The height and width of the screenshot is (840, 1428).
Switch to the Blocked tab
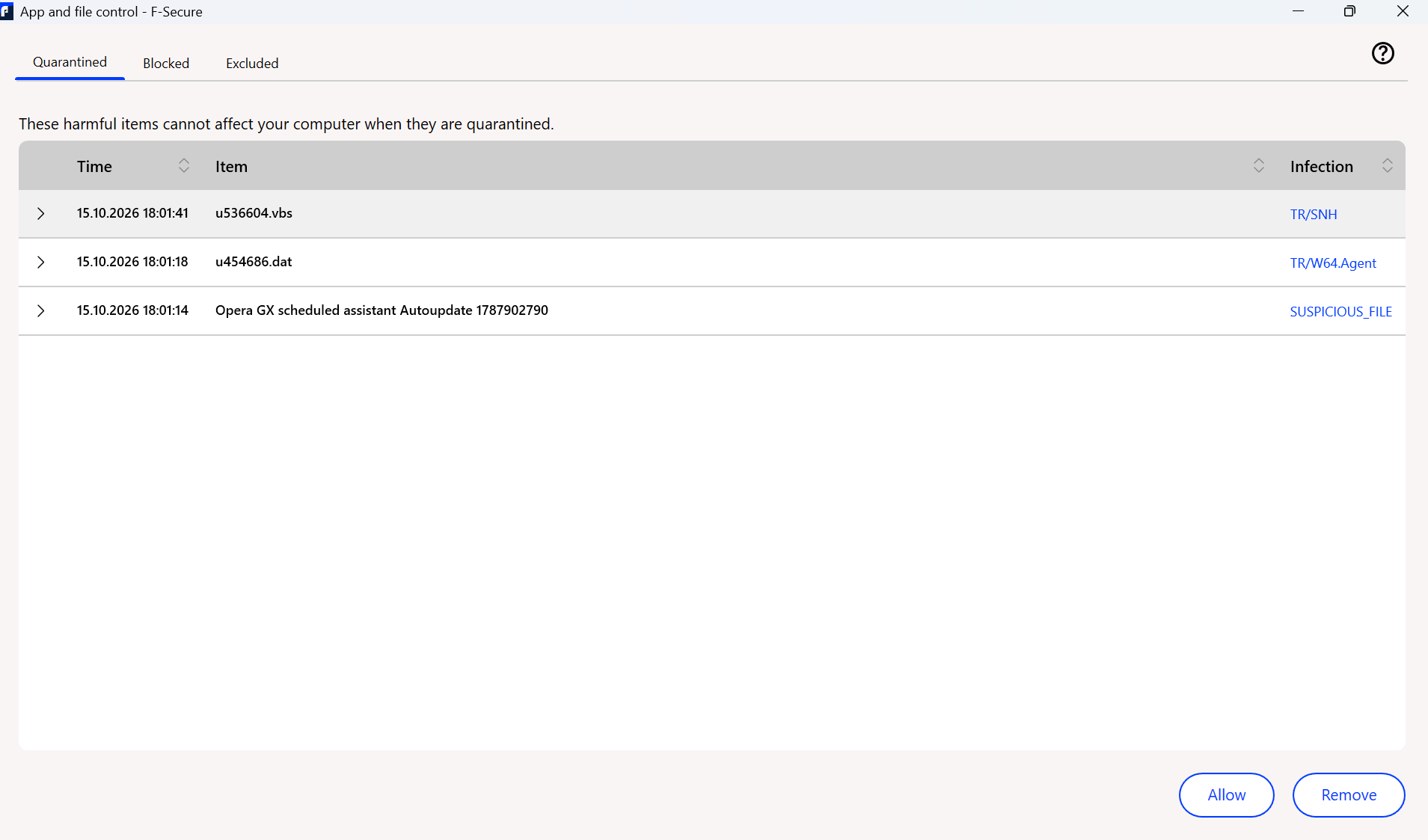click(x=166, y=64)
